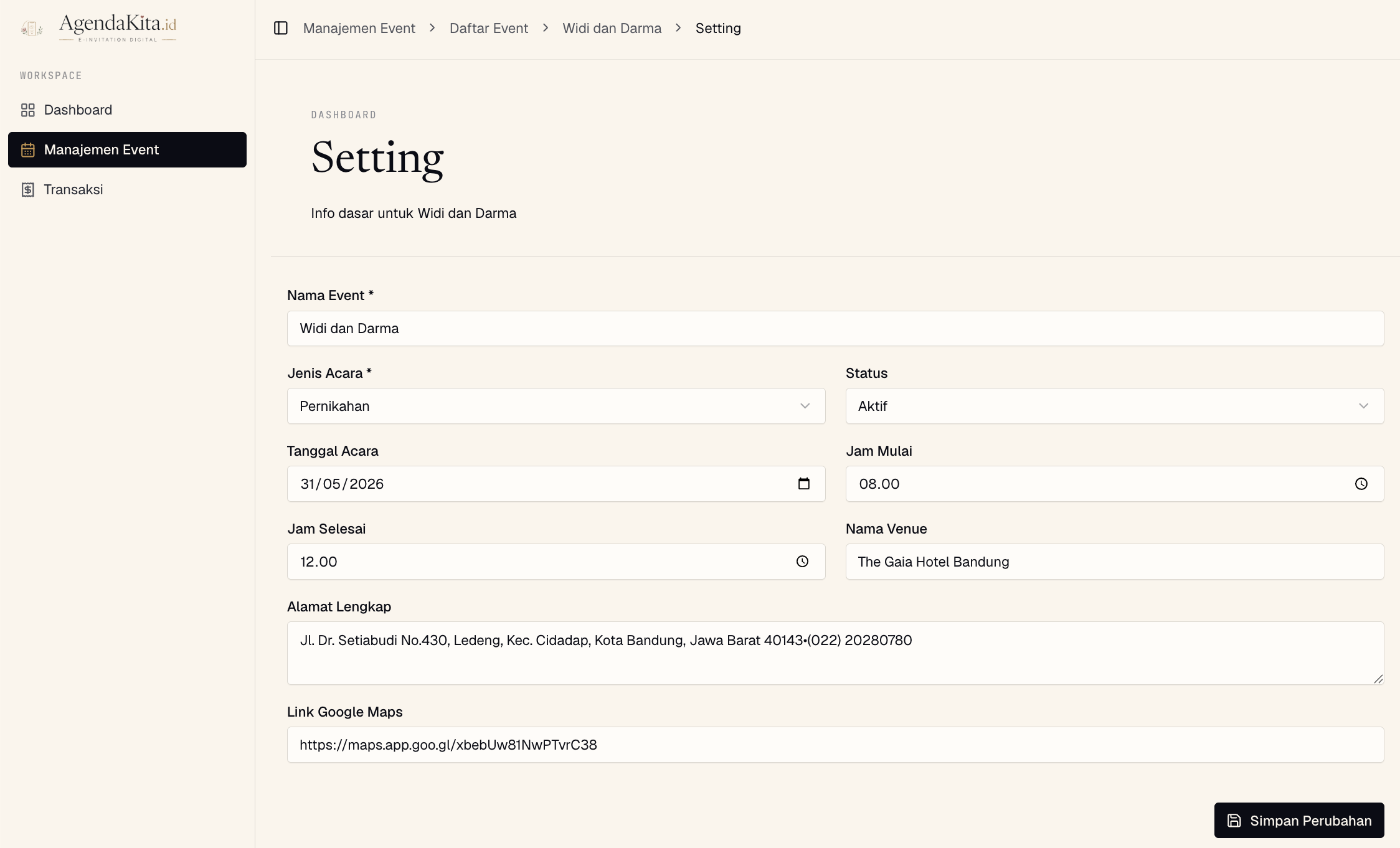Viewport: 1400px width, 848px height.
Task: Click the Nama Venue input field
Action: (1115, 562)
